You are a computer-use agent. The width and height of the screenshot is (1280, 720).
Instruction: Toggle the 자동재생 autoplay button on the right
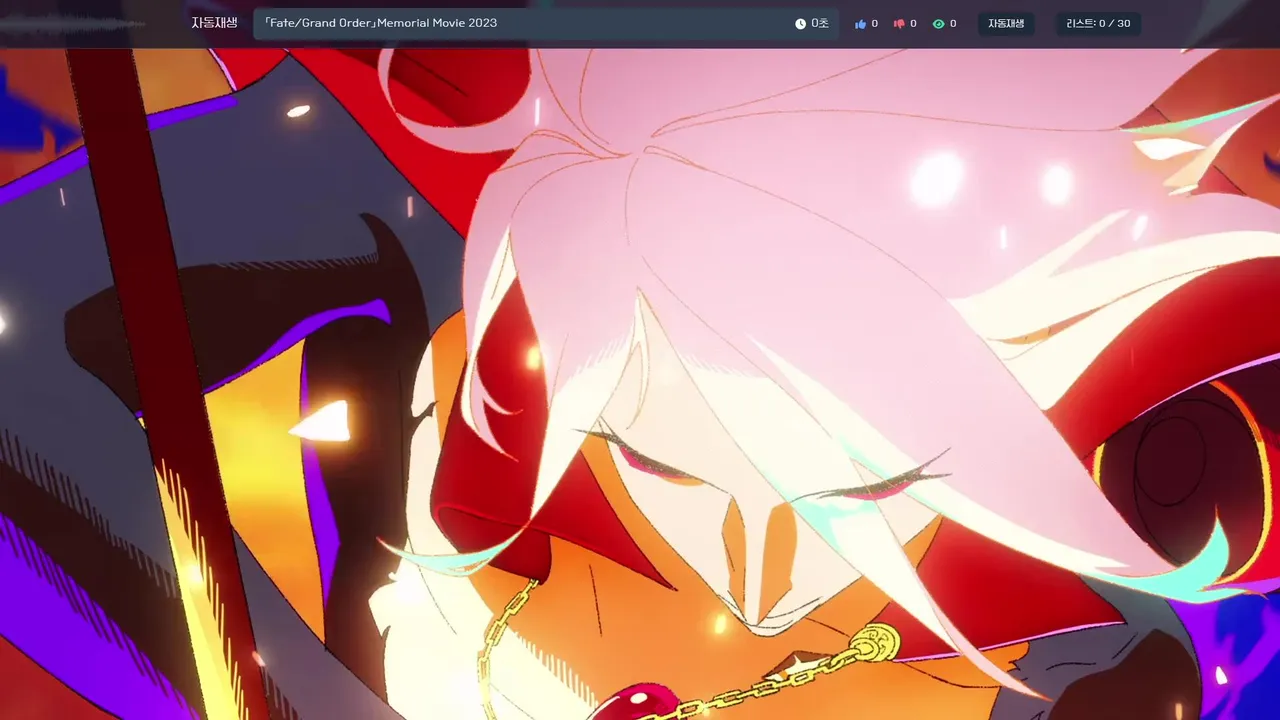[1006, 24]
